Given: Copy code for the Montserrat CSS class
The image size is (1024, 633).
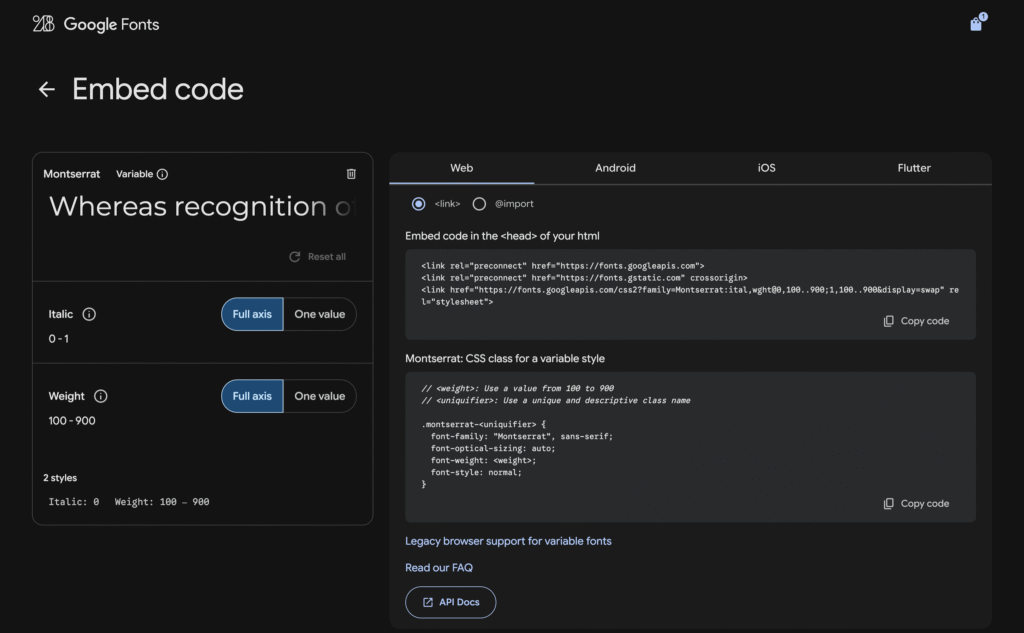Looking at the screenshot, I should click(x=916, y=504).
